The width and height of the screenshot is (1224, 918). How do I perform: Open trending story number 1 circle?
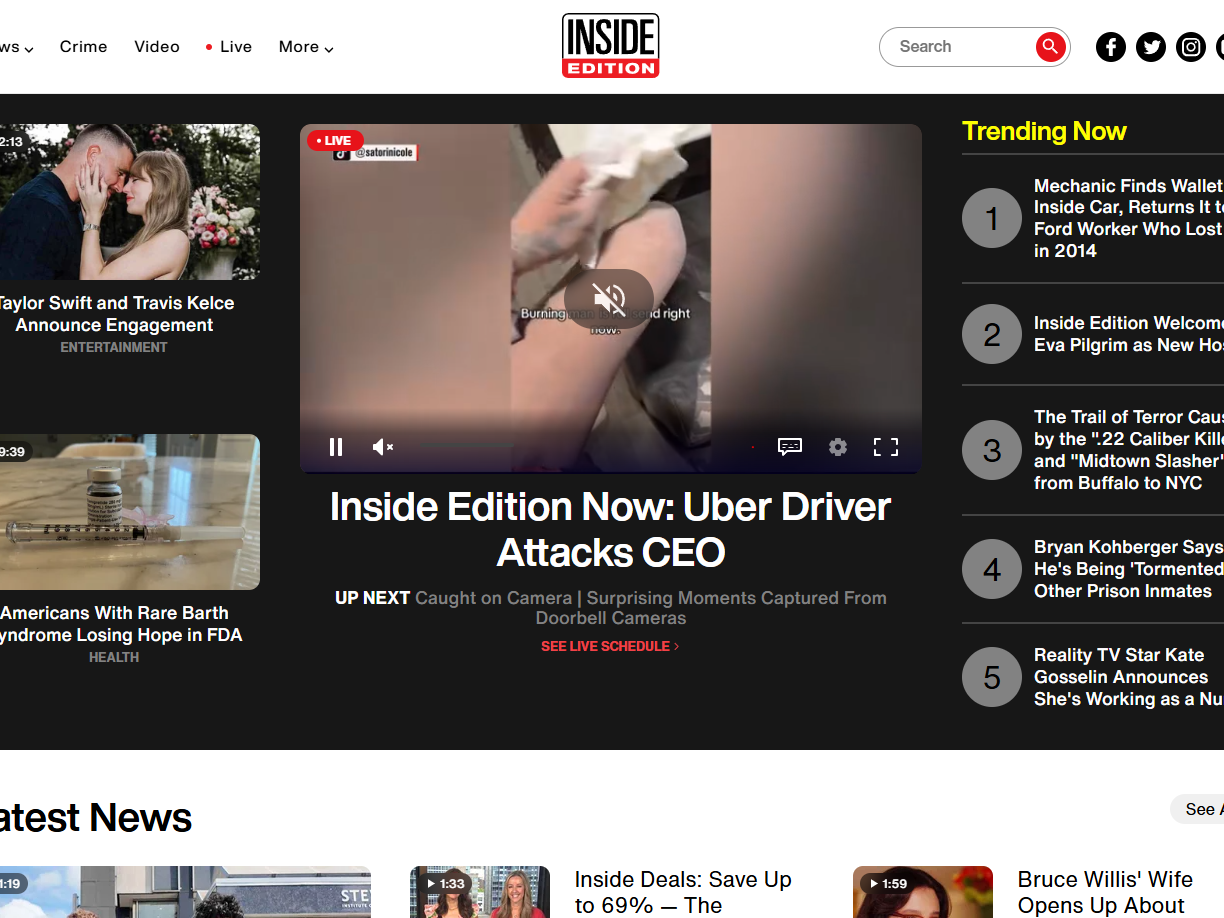click(992, 218)
